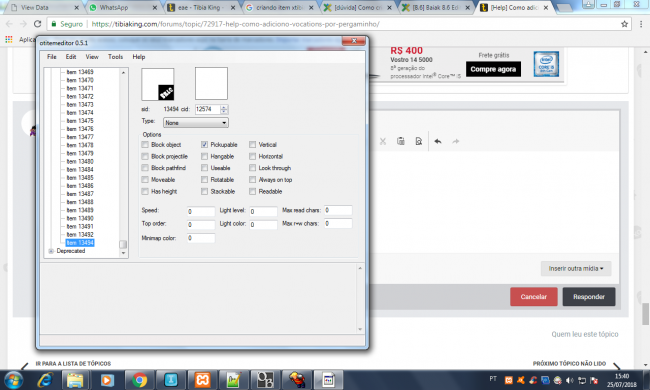Open the Tools menu in otitemeditor
The height and width of the screenshot is (390, 650).
click(115, 57)
